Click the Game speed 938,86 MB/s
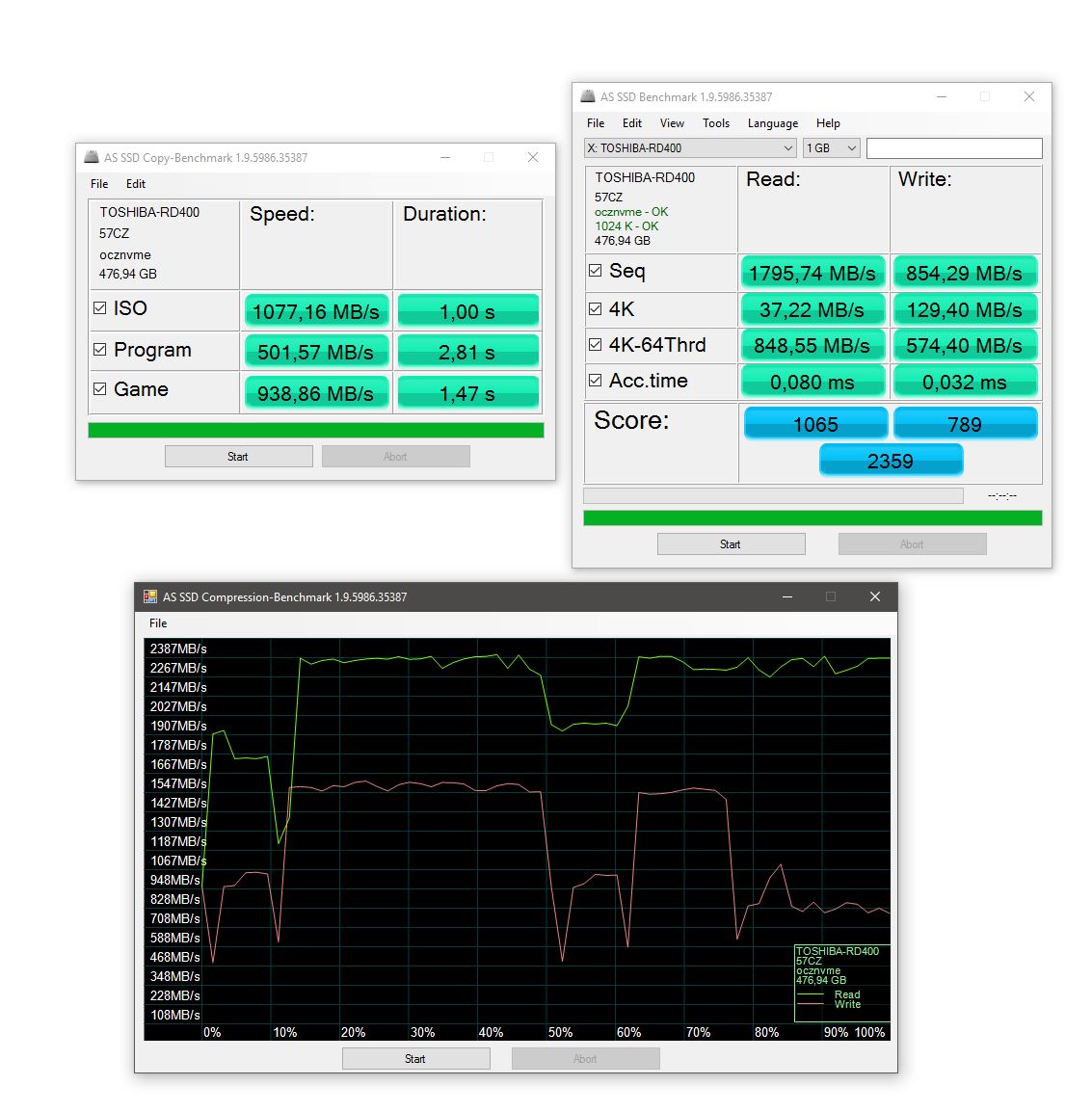 coord(316,393)
